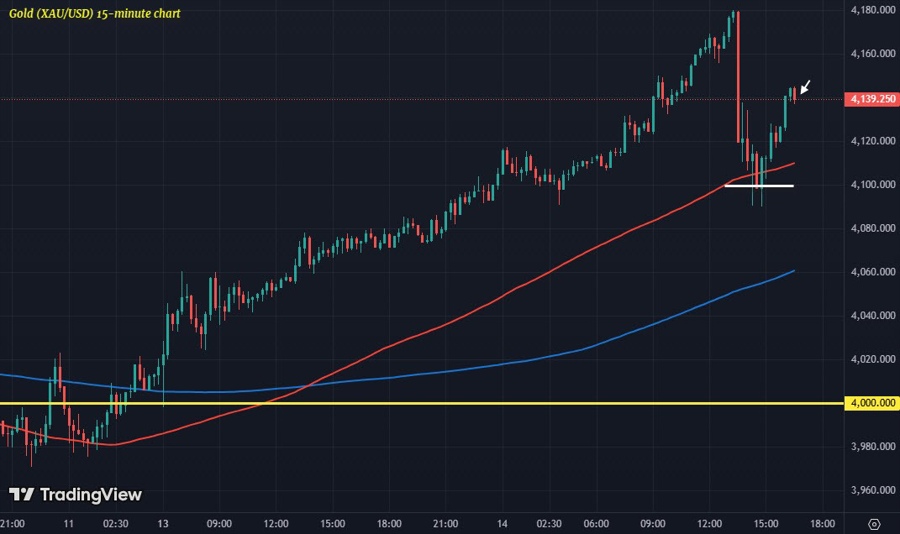The image size is (900, 534).
Task: Click the date label 11 on time axis
Action: tap(68, 523)
